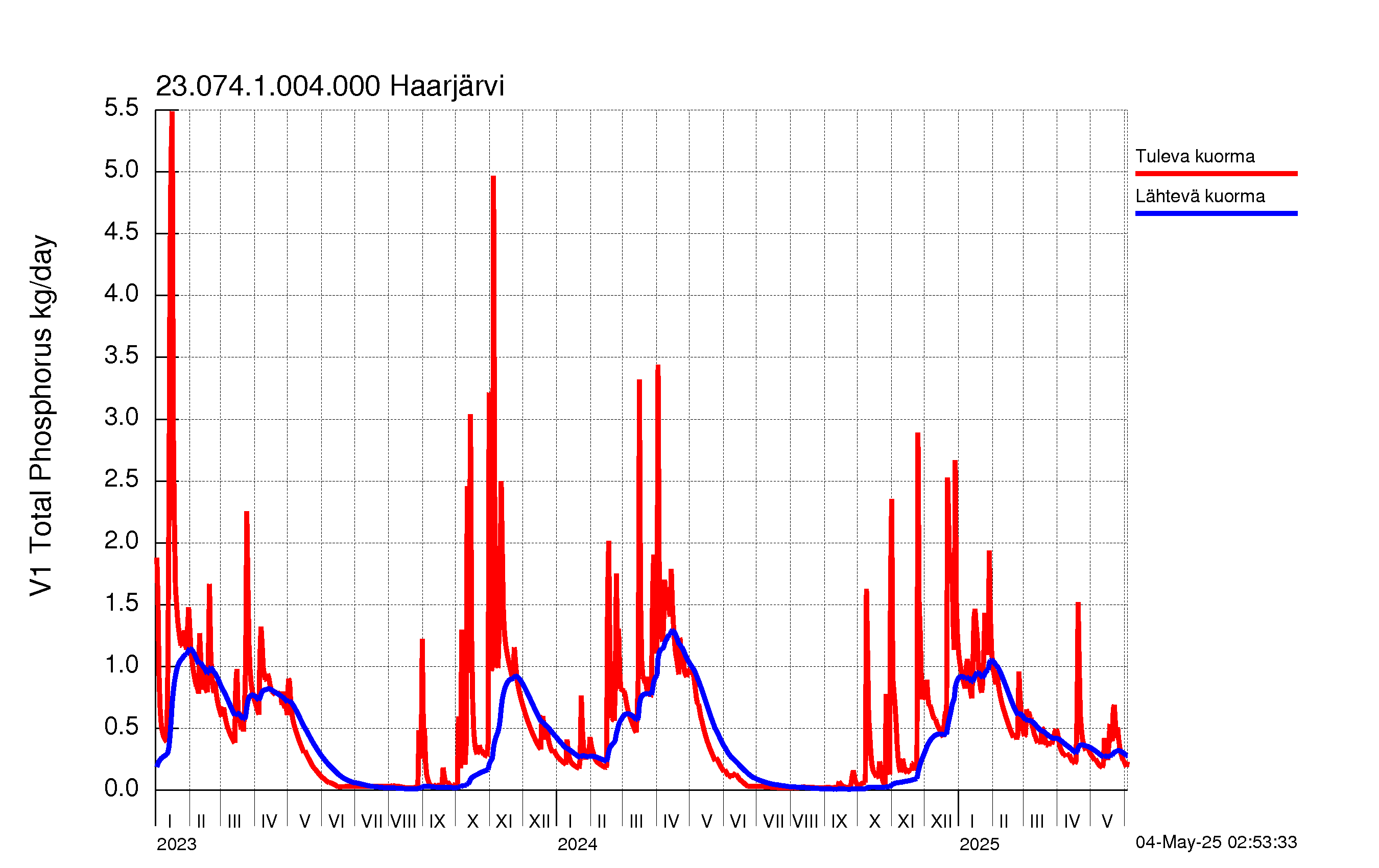Click the 2024 month label 'IX'
Screen dimensions: 1379x868
click(x=840, y=821)
